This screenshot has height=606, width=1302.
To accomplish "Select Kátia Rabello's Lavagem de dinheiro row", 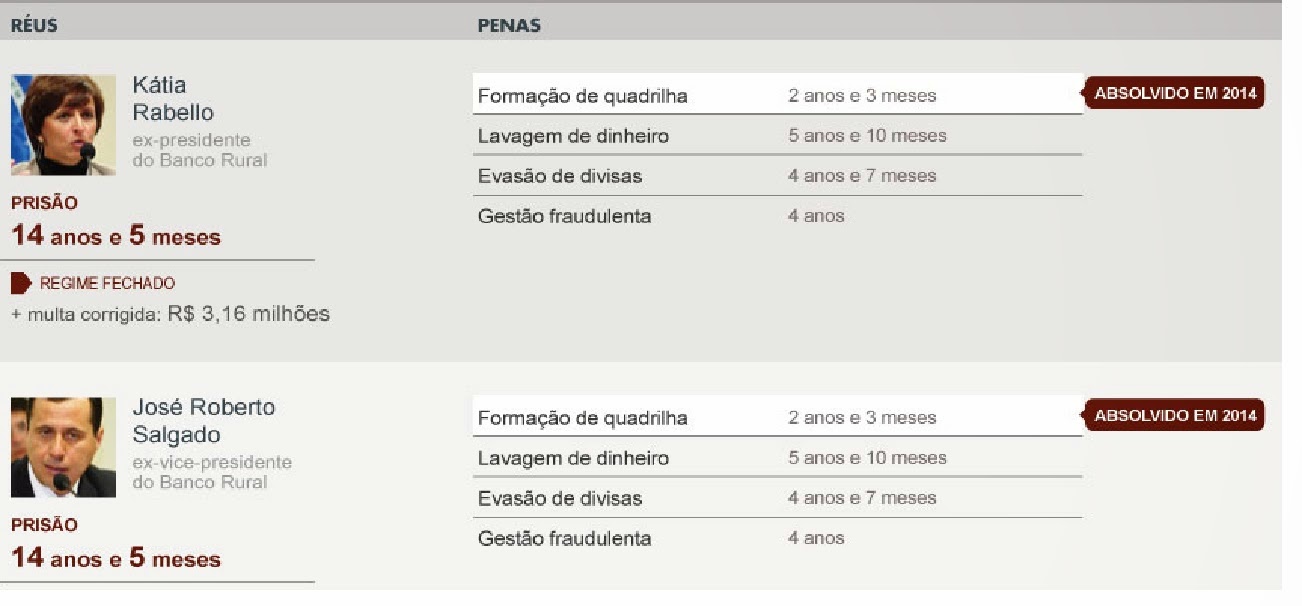I will click(x=778, y=135).
